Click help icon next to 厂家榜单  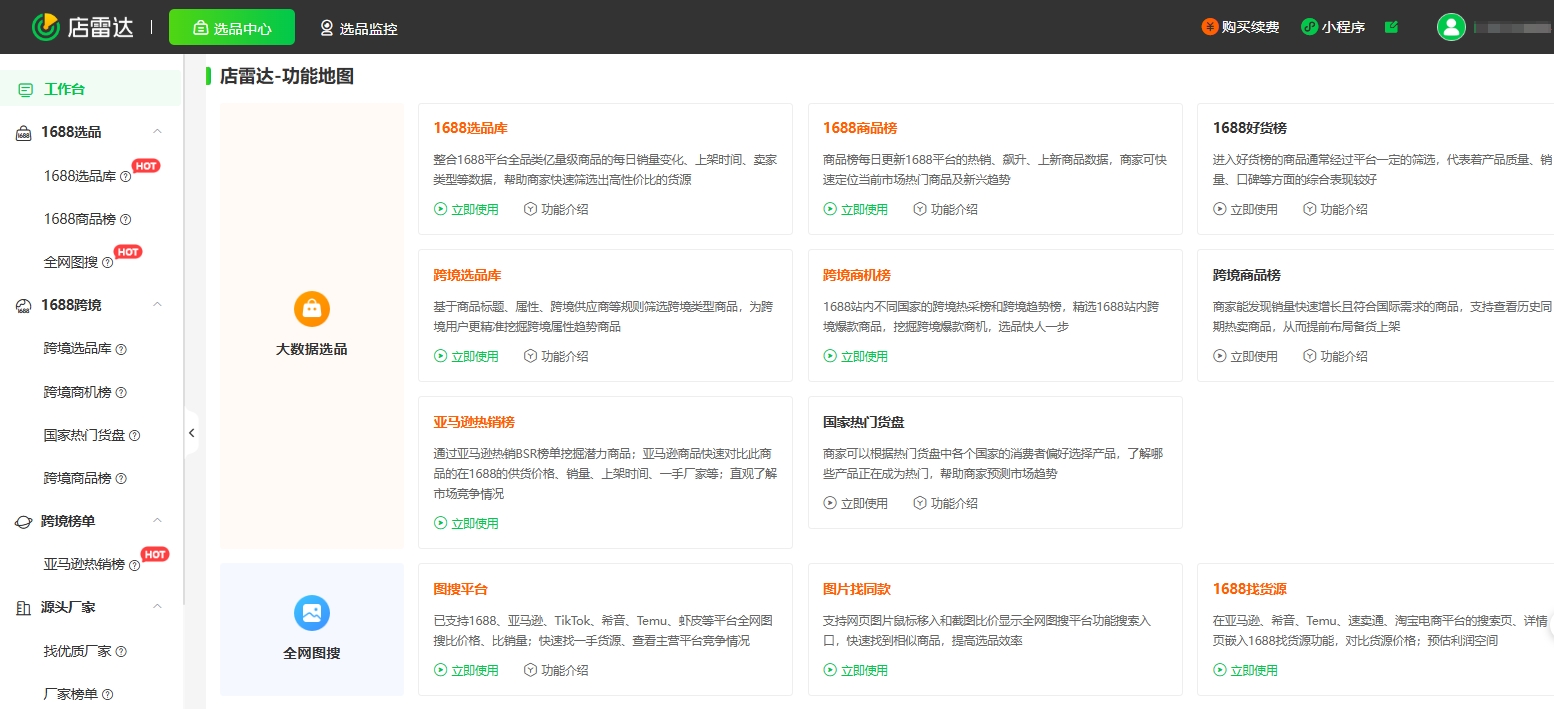107,695
